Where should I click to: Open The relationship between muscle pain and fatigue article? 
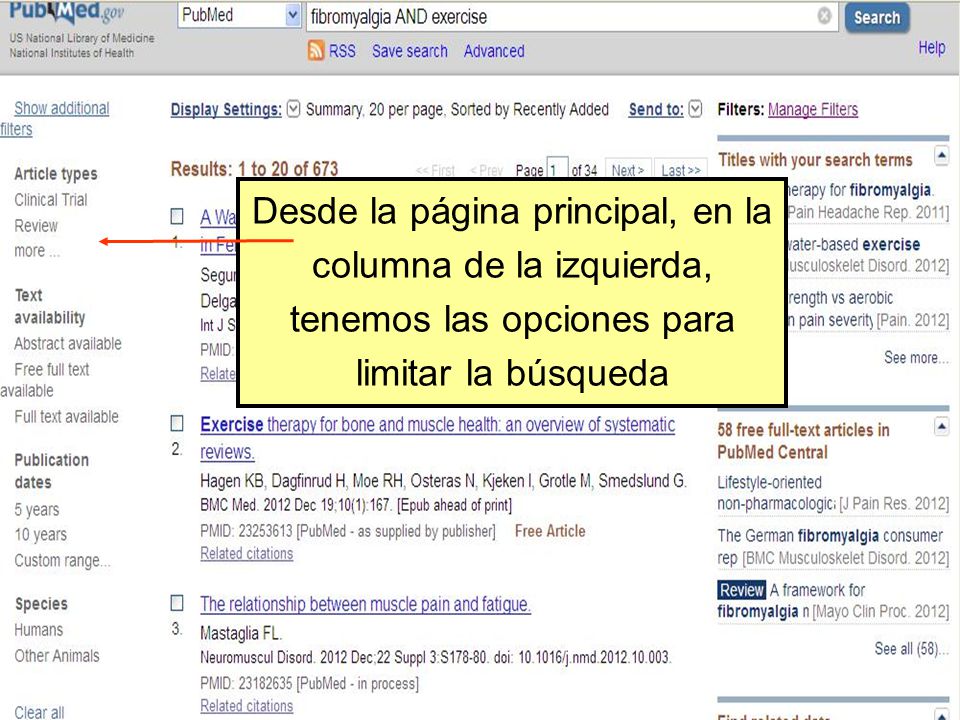click(x=366, y=604)
